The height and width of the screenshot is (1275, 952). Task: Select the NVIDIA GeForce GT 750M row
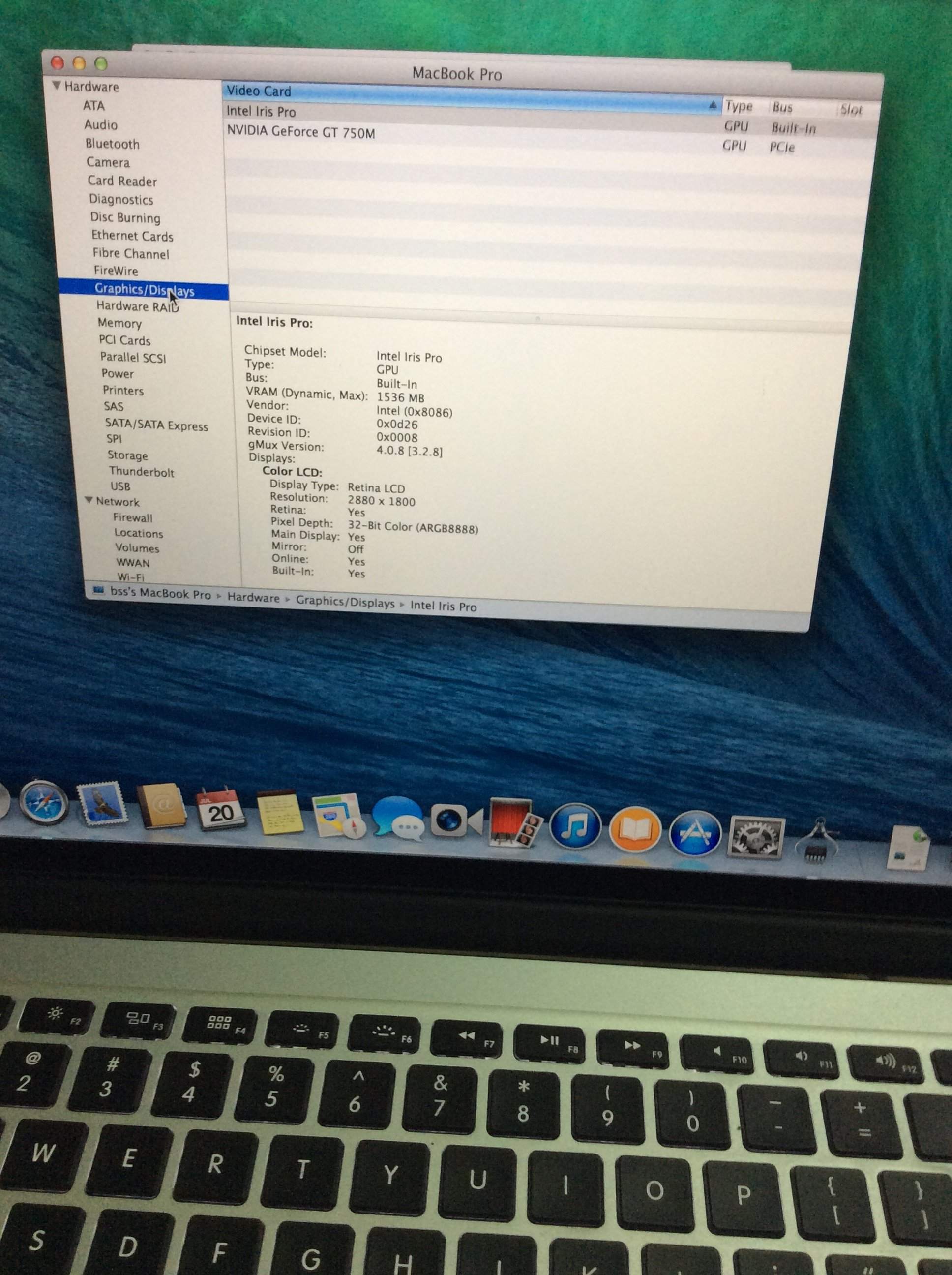click(x=549, y=138)
